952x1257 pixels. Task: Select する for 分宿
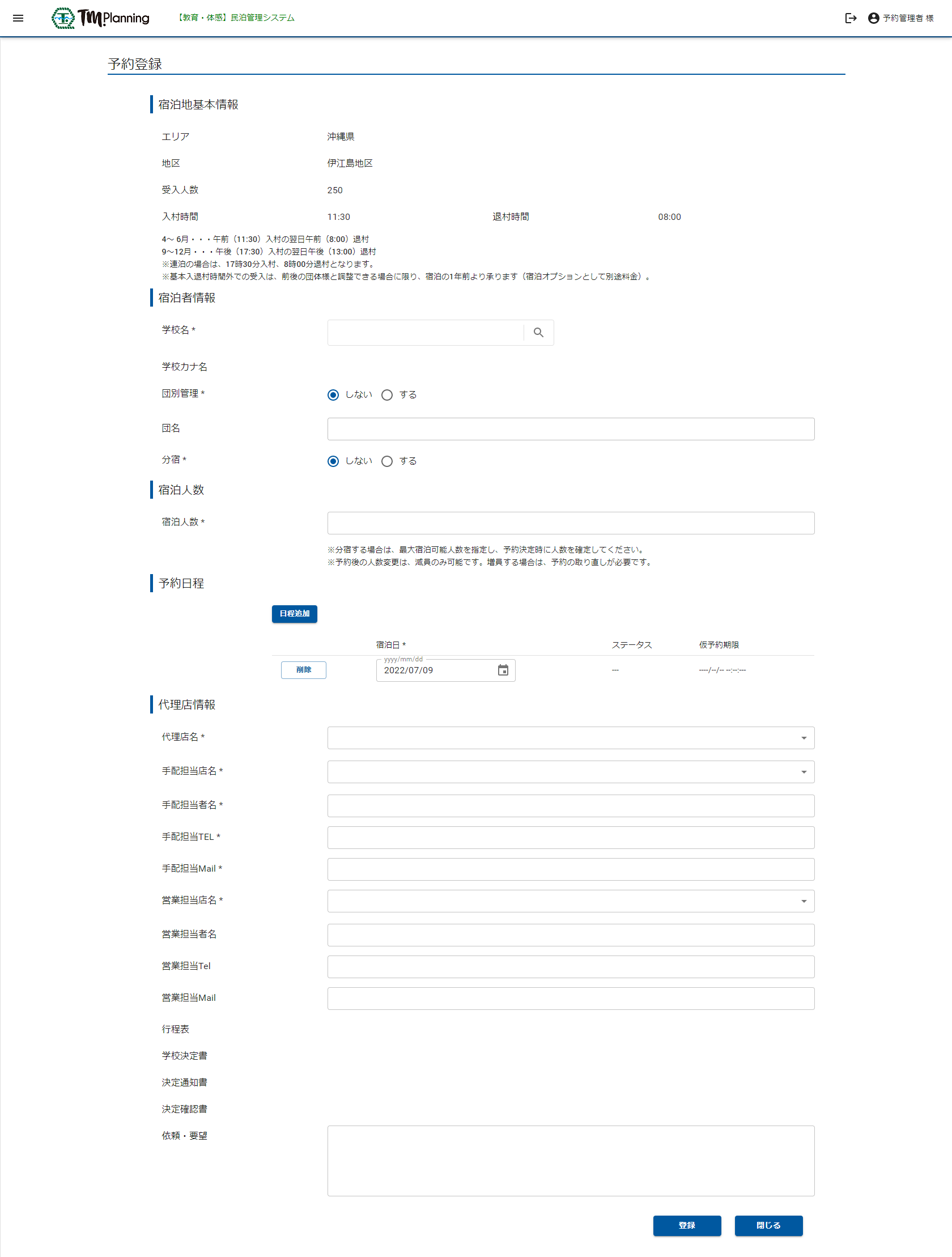point(387,461)
